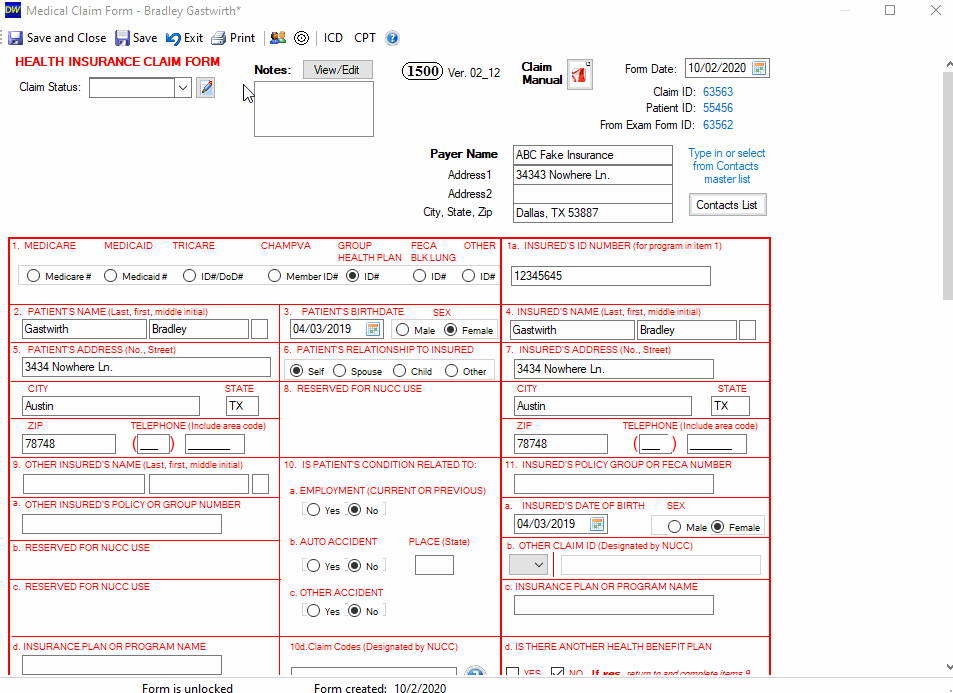
Task: Open the Other Claim ID dropdown
Action: pos(528,565)
